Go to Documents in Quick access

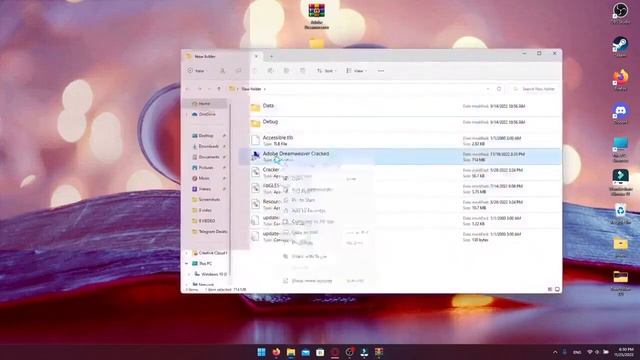coord(208,157)
